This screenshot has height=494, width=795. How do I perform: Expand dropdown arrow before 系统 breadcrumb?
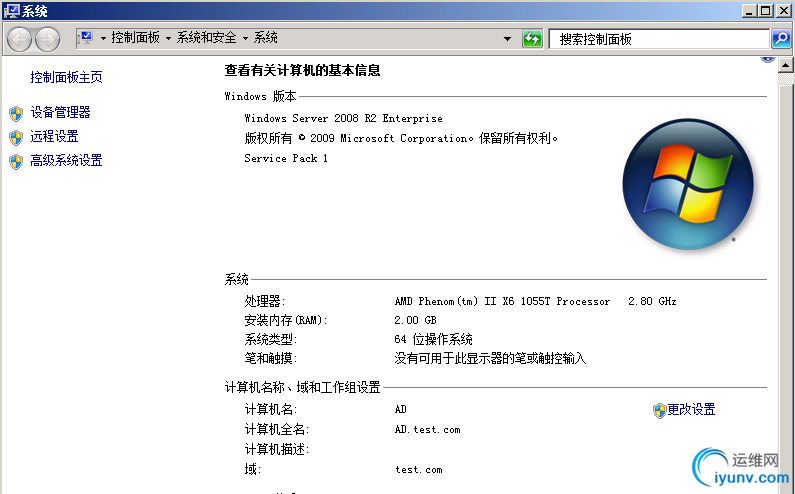point(245,38)
